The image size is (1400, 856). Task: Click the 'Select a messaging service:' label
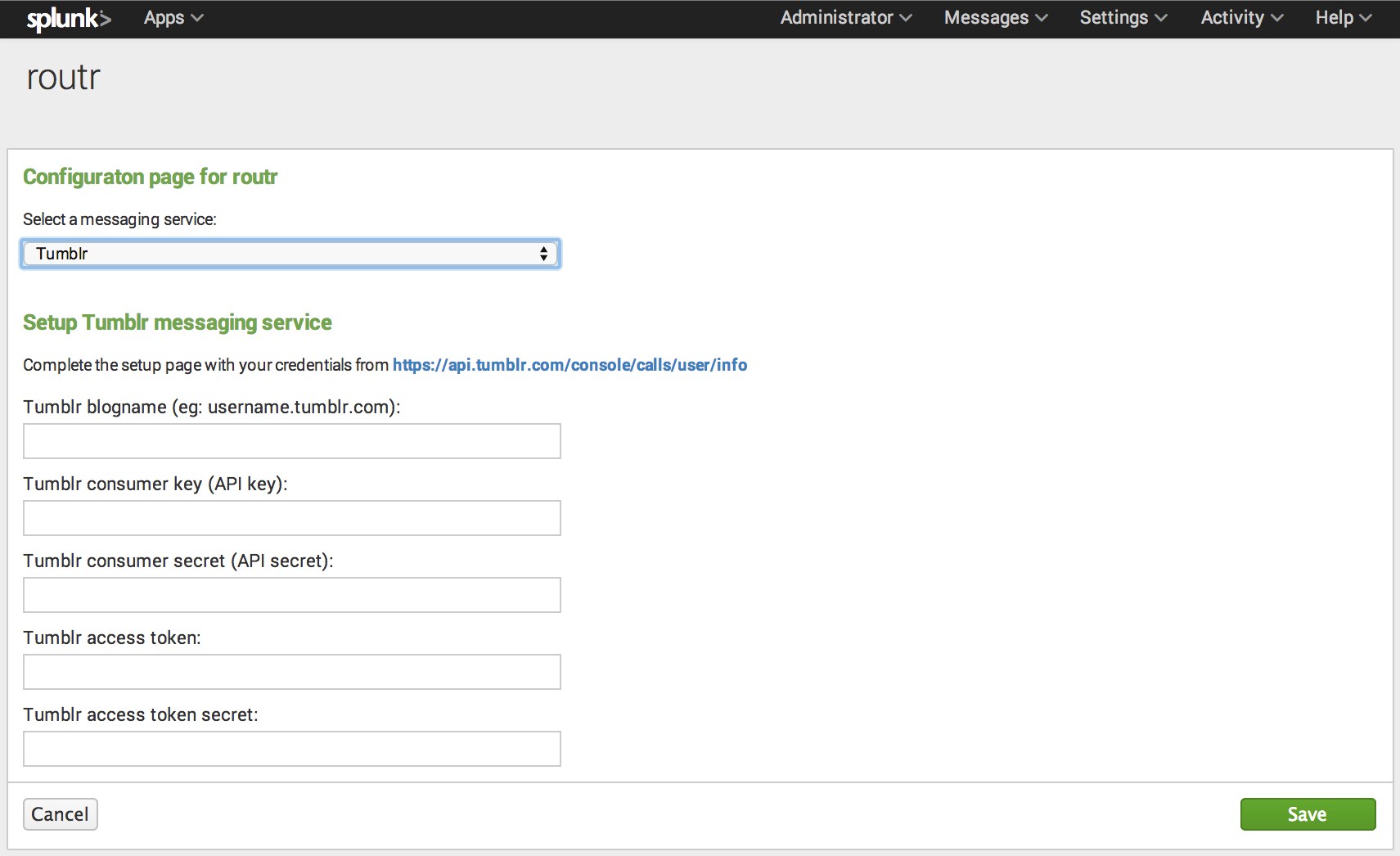click(x=119, y=219)
